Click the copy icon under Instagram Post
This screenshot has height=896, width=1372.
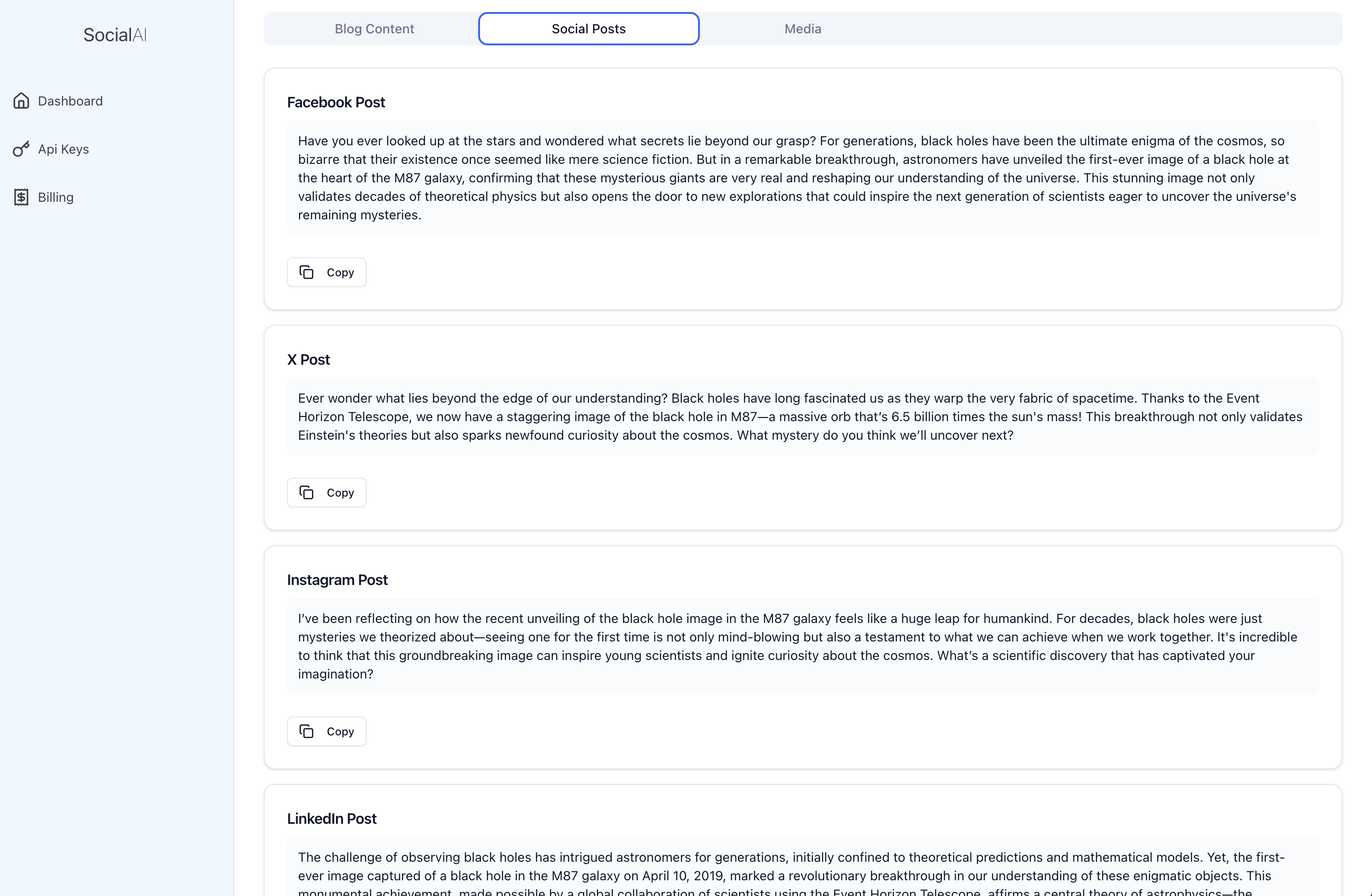coord(306,731)
